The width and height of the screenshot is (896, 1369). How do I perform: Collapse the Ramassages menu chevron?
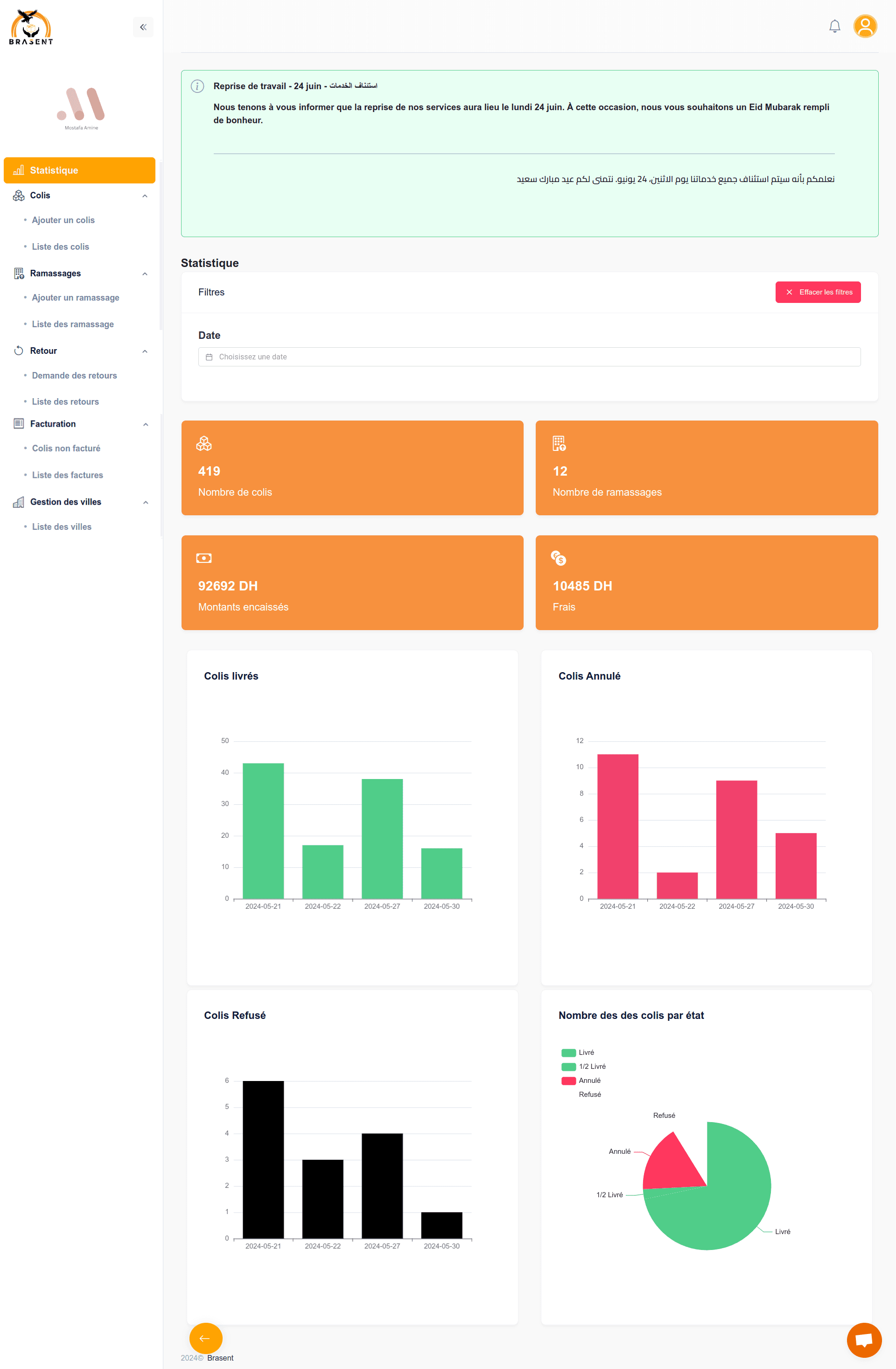pos(145,273)
